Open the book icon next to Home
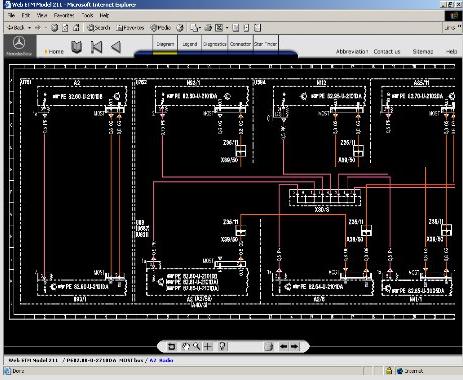 (x=77, y=47)
